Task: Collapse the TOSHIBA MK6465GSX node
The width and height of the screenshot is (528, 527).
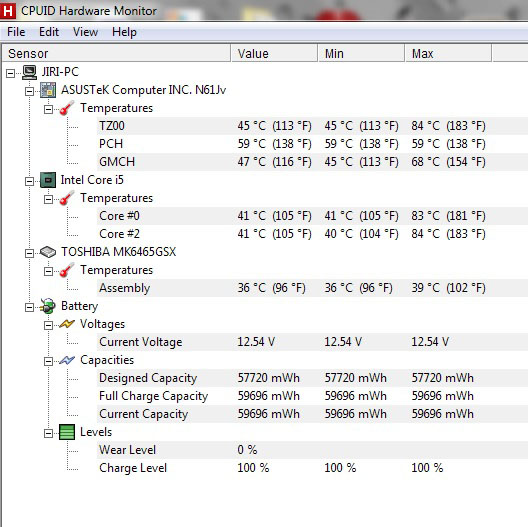Action: 29,253
